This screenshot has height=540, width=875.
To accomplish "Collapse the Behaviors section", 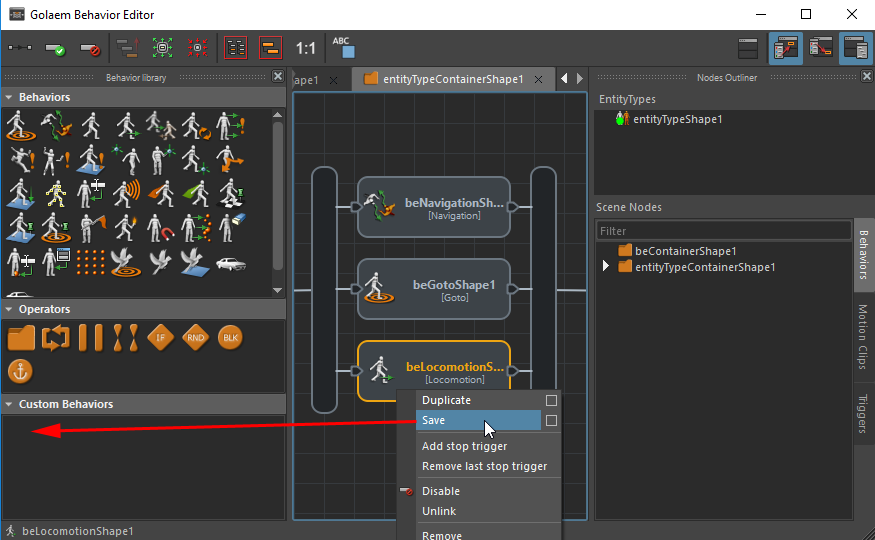I will (9, 97).
